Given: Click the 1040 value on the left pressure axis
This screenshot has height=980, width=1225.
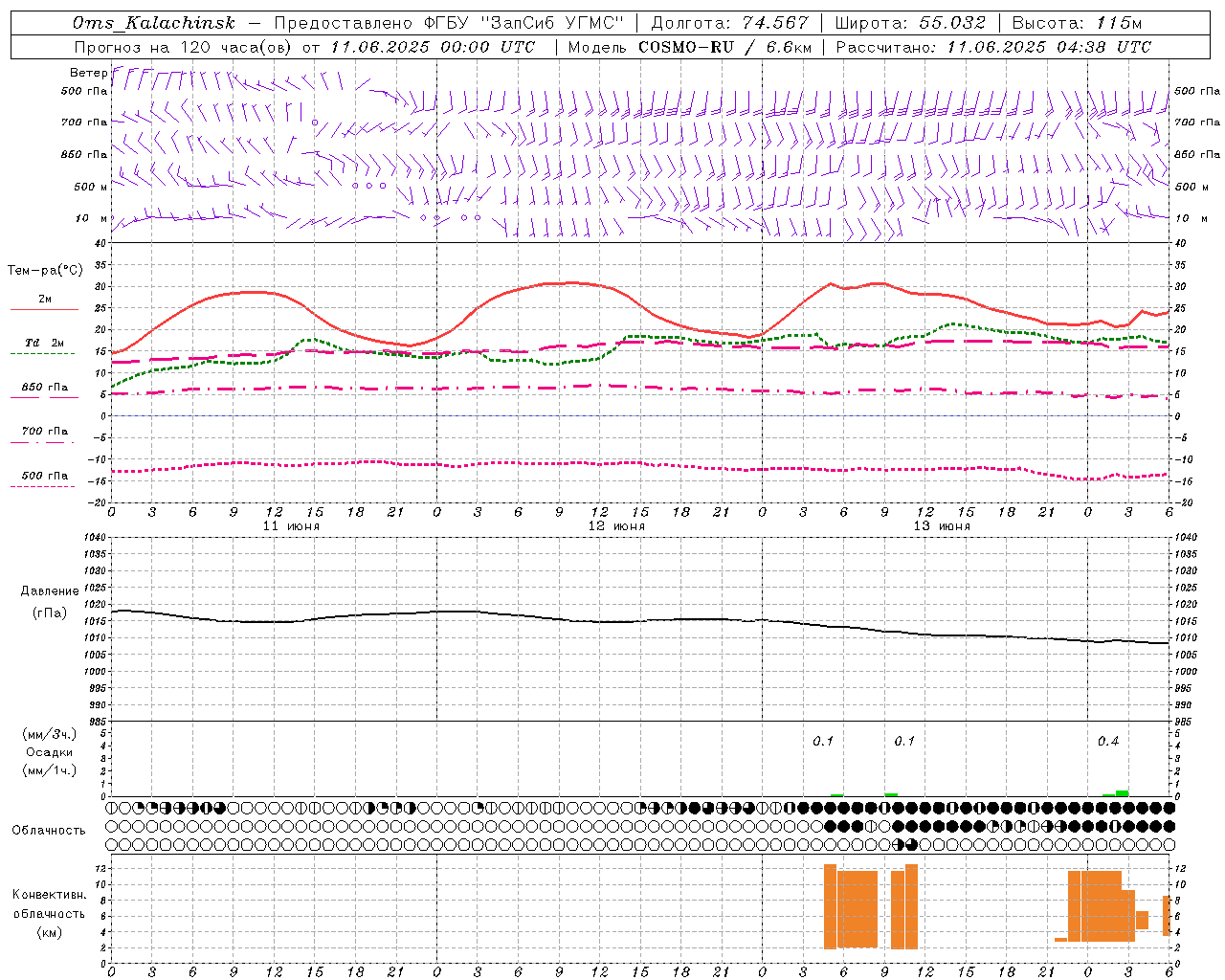Looking at the screenshot, I should pos(94,538).
